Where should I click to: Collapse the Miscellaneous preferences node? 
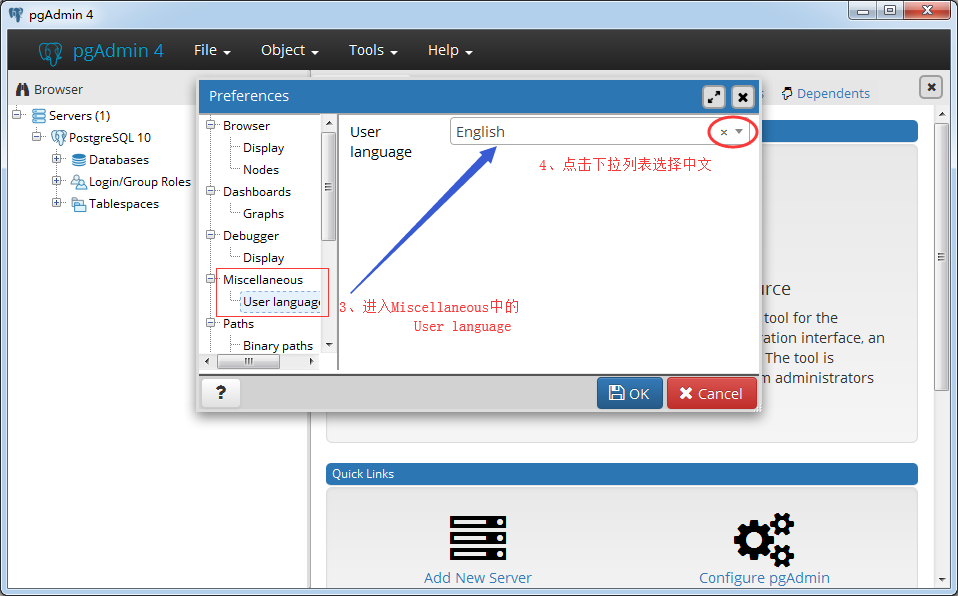[x=211, y=279]
